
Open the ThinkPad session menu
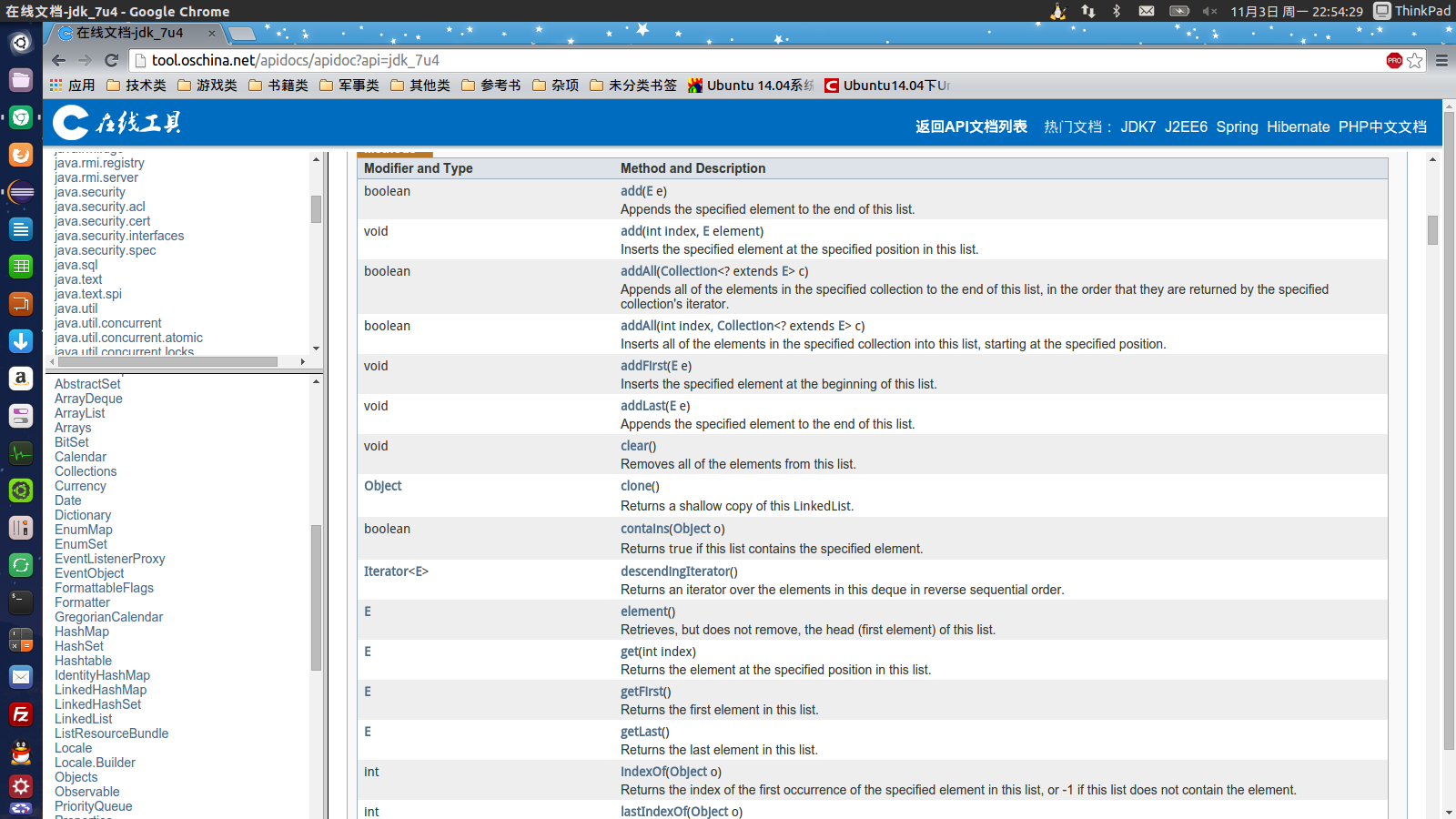(1412, 11)
